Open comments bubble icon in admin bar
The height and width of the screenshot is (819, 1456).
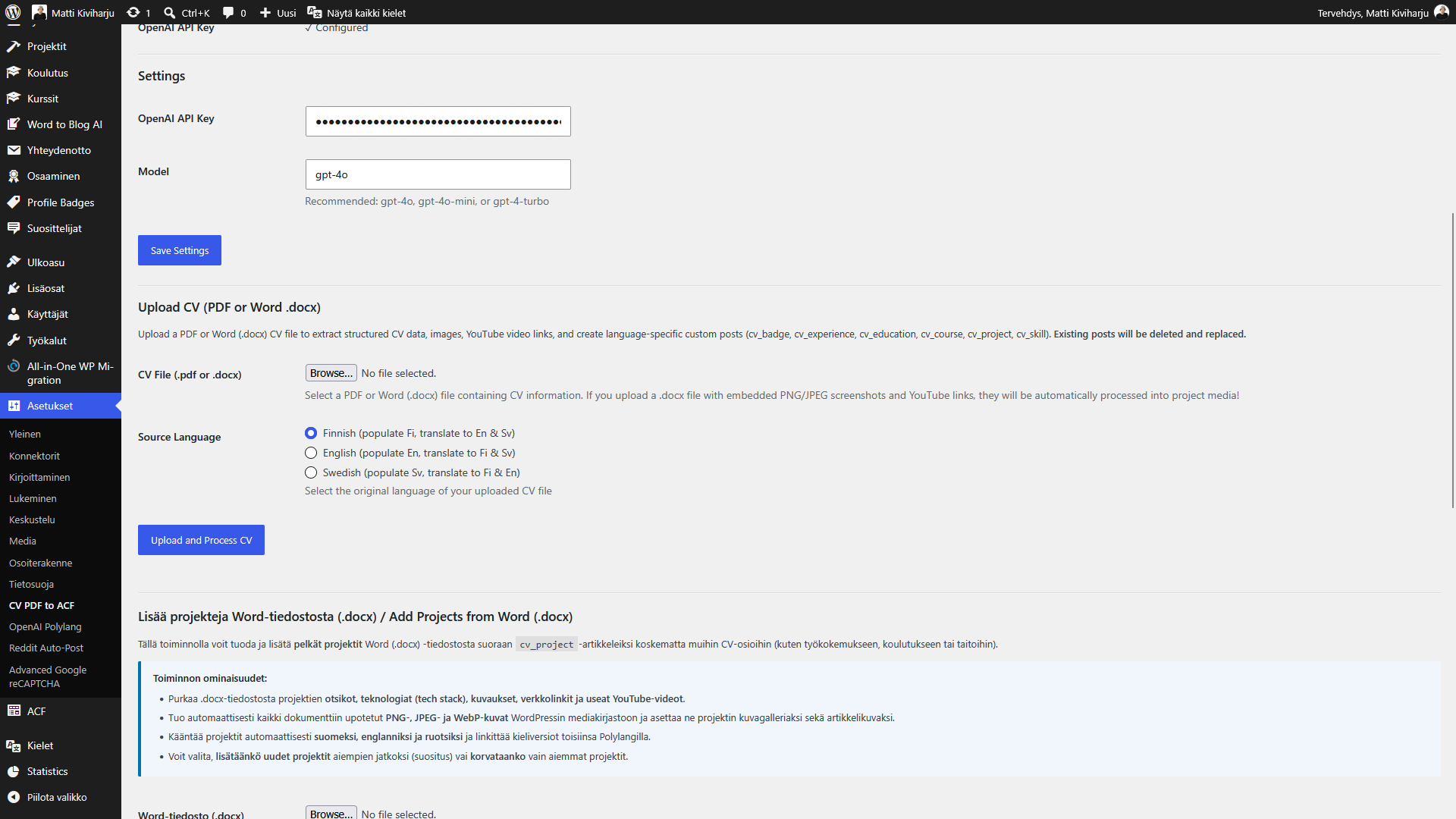coord(228,13)
